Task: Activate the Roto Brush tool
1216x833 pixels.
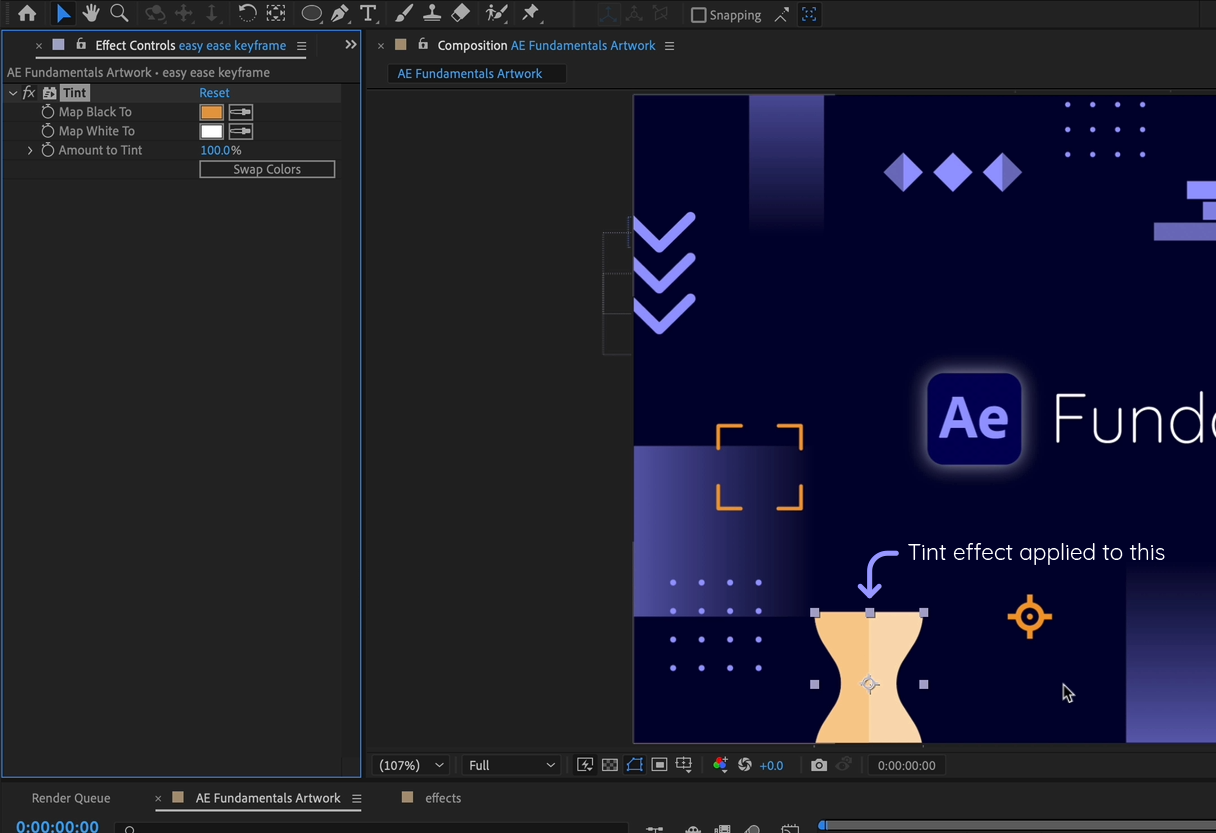Action: click(x=495, y=14)
